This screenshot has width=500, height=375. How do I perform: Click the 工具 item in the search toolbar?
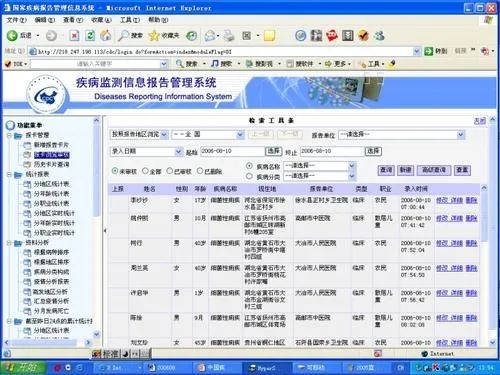tap(373, 64)
